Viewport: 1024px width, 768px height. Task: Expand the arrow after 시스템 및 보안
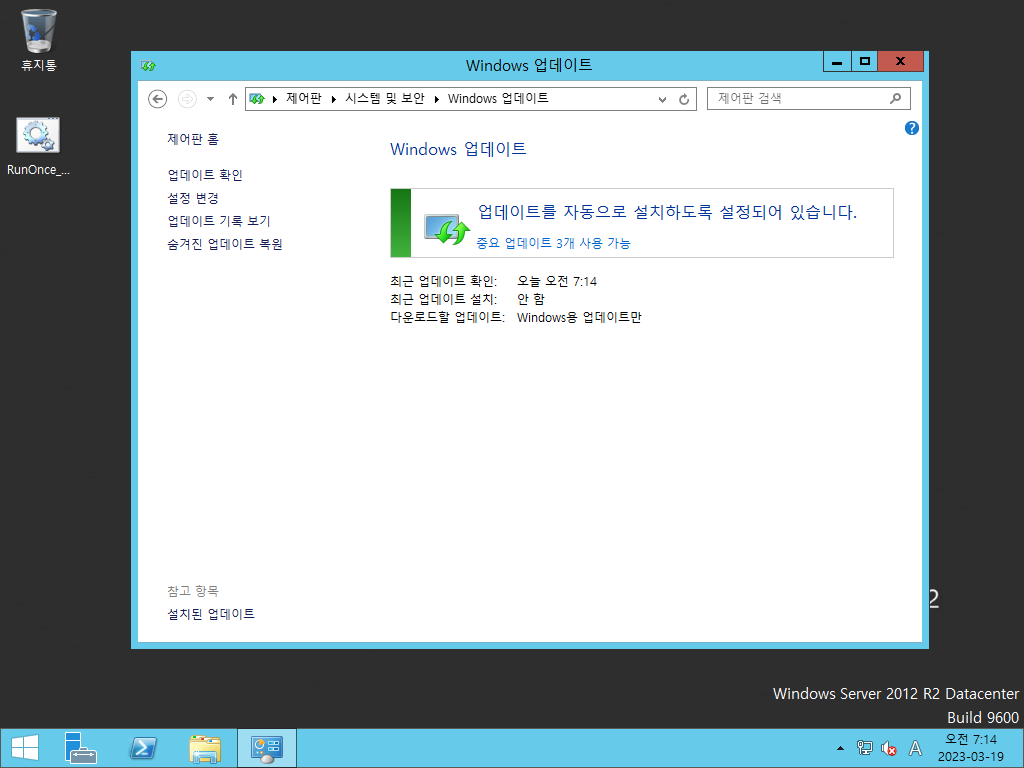pyautogui.click(x=437, y=99)
